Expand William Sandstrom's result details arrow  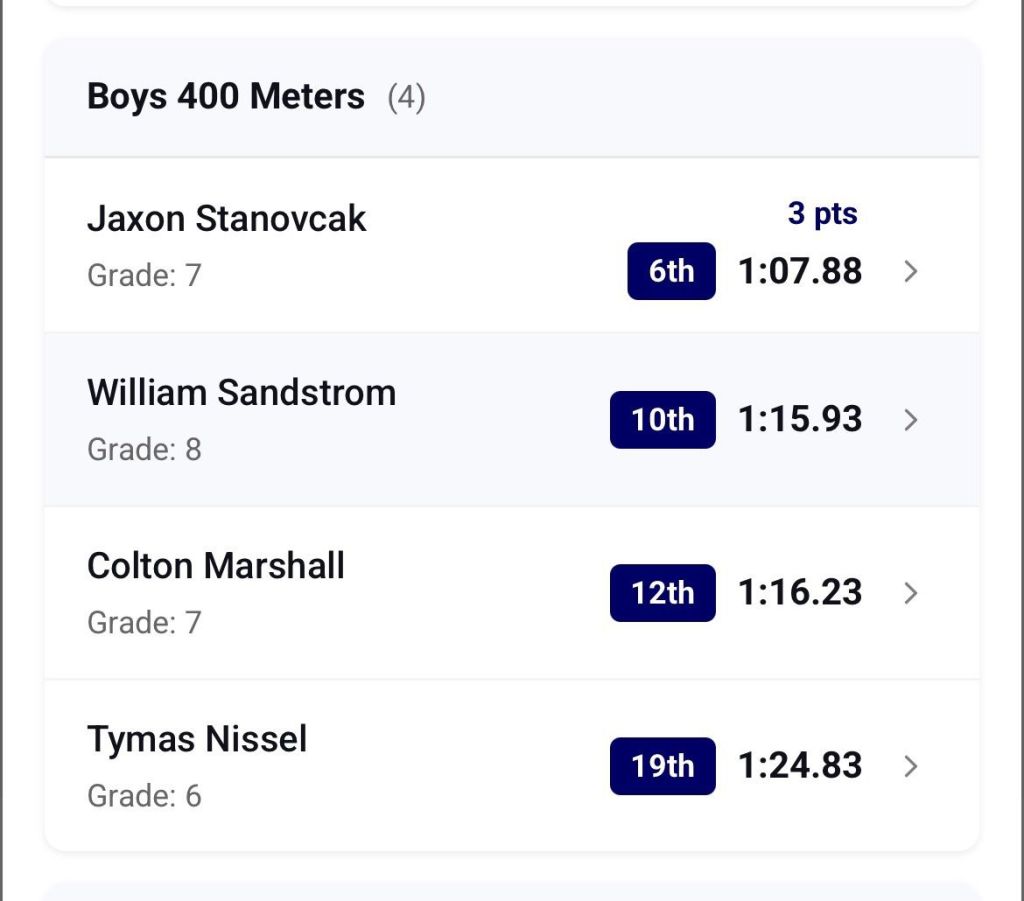(910, 420)
